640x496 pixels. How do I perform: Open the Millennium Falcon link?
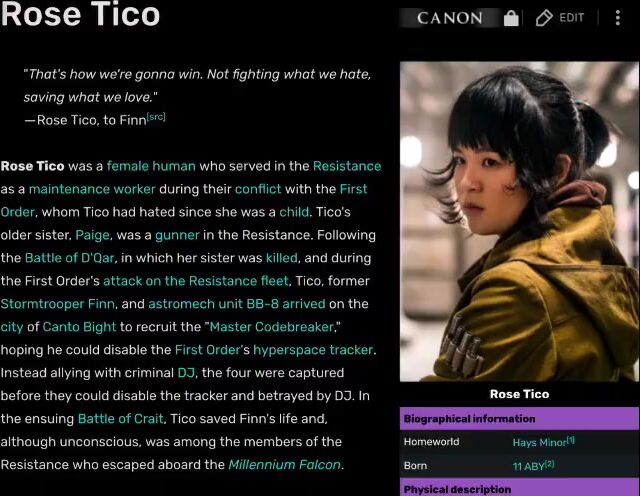coord(284,465)
